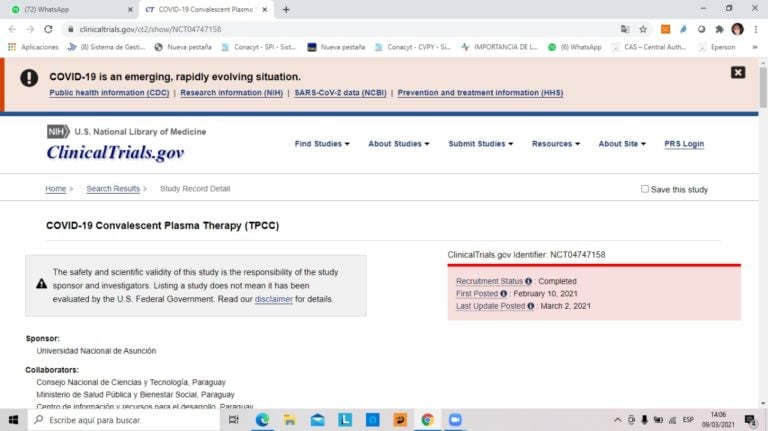The height and width of the screenshot is (431, 768).
Task: Open Research information (NIH) link
Action: click(232, 93)
